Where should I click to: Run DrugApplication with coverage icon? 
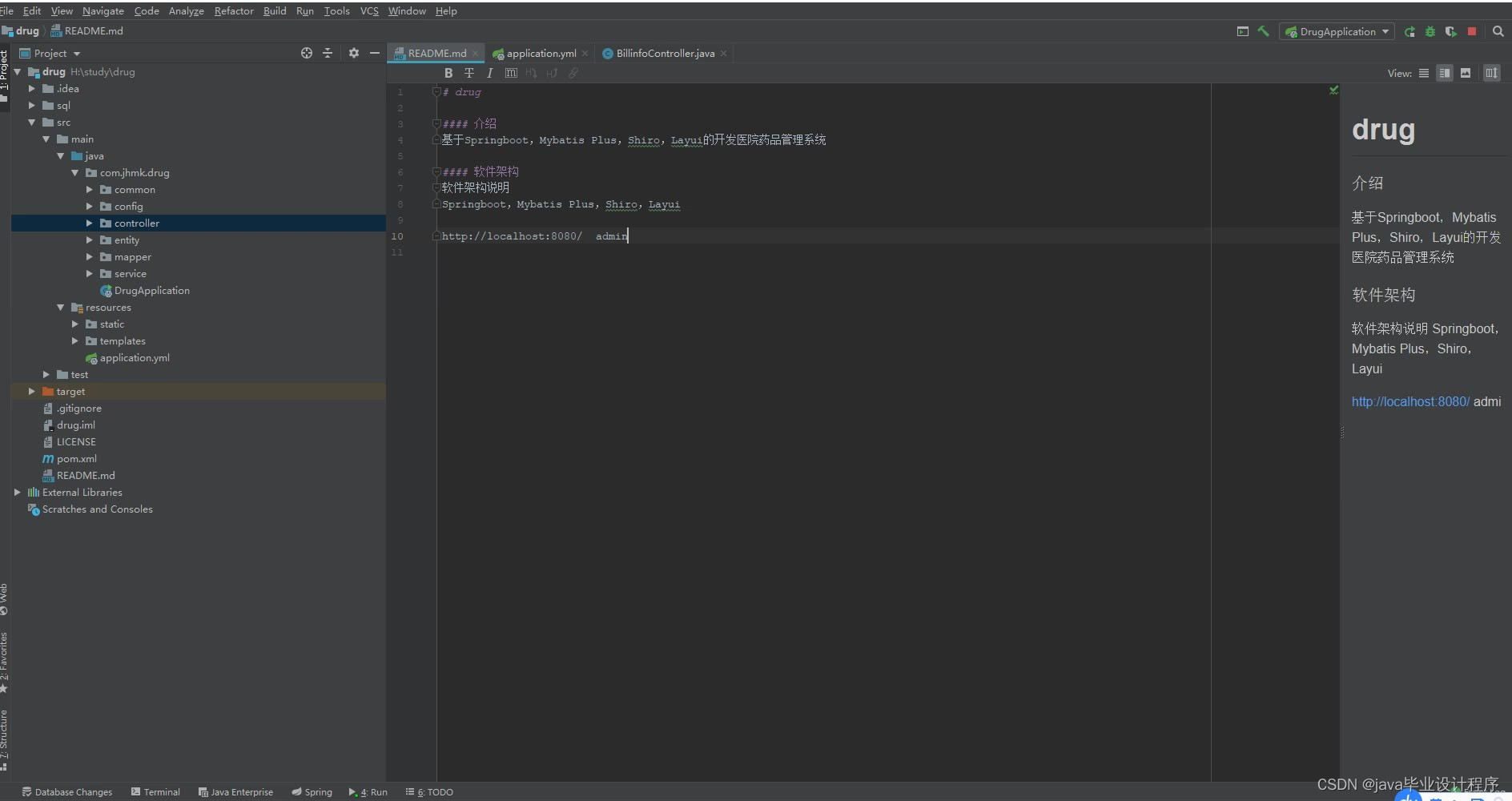pyautogui.click(x=1451, y=32)
